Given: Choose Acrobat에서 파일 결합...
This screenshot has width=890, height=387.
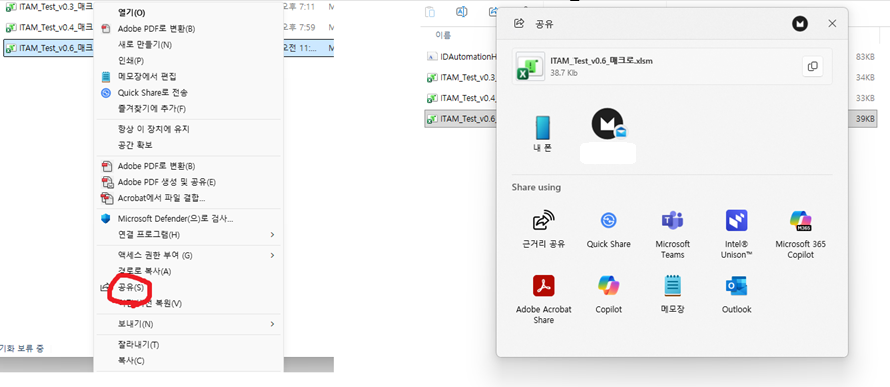Looking at the screenshot, I should point(161,198).
